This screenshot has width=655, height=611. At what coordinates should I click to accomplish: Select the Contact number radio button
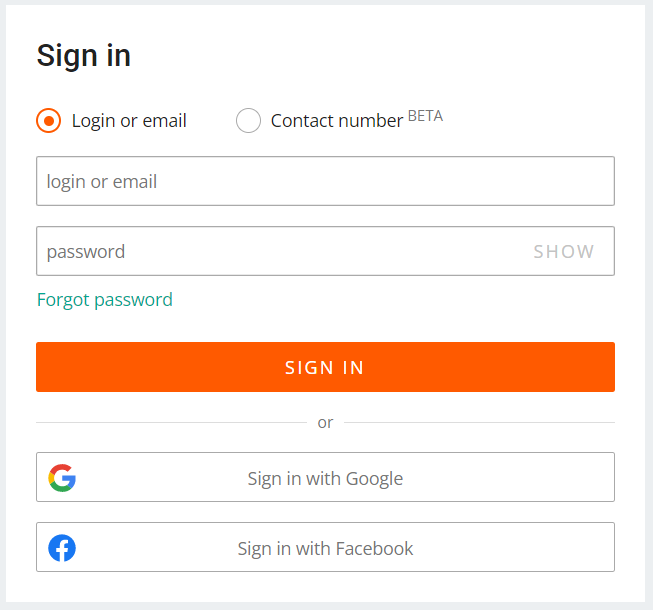point(248,121)
